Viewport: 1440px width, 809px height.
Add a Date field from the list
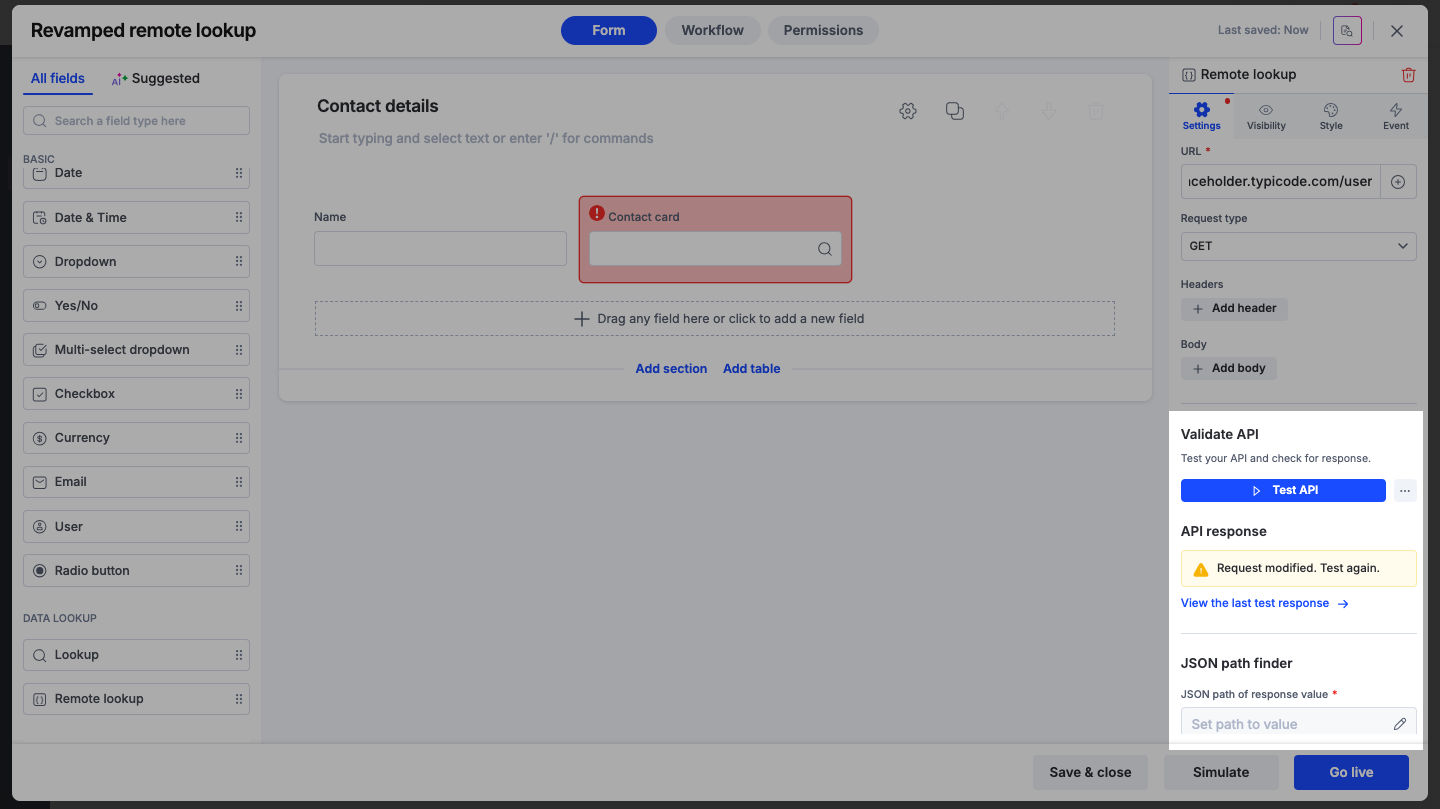[x=136, y=174]
